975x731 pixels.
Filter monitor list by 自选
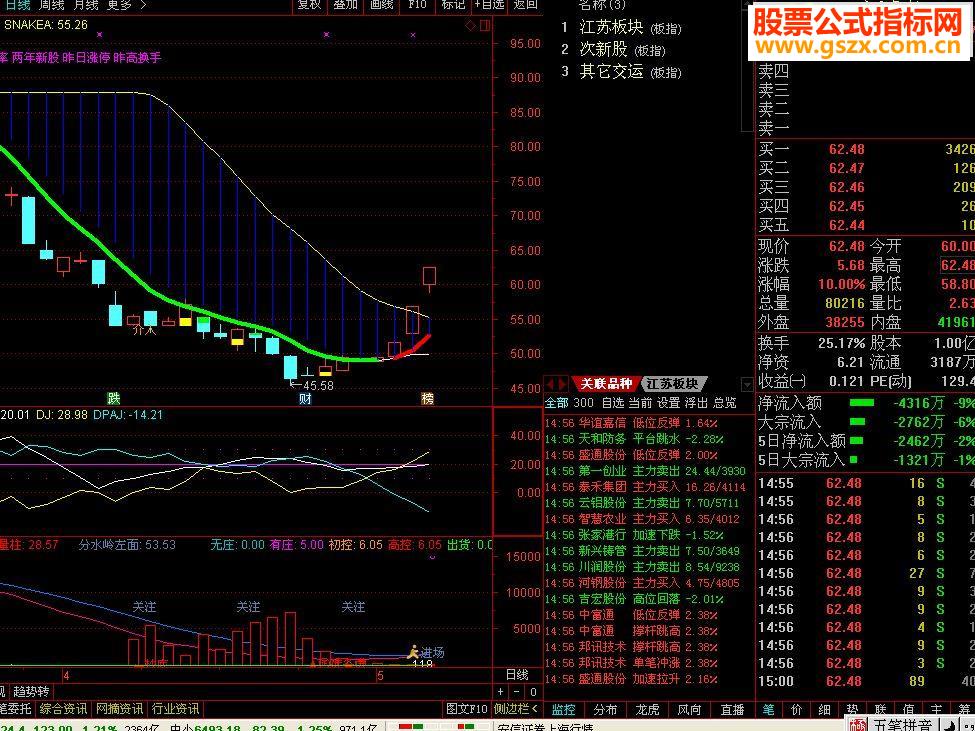(x=612, y=403)
